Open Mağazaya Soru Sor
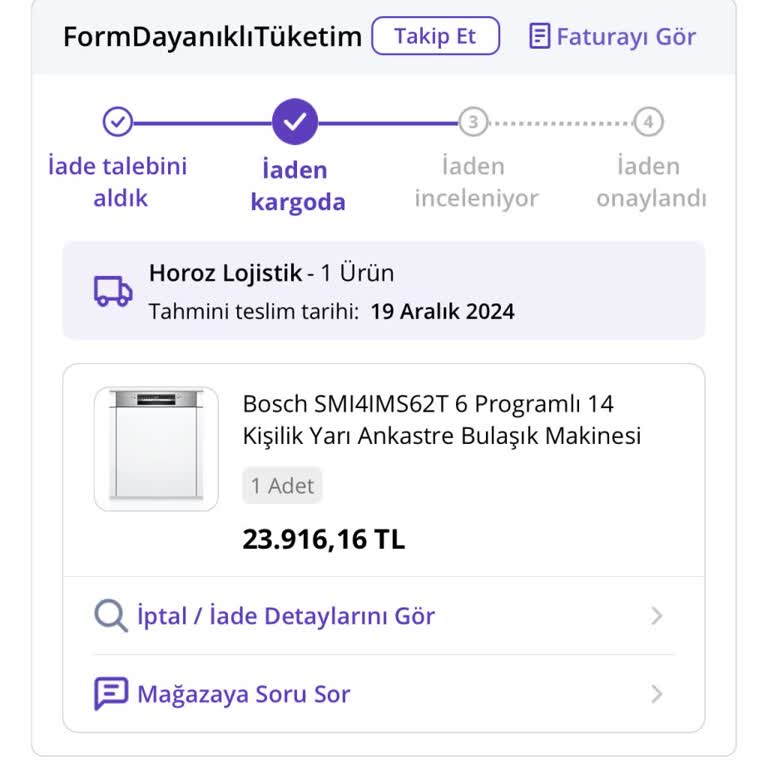 (384, 694)
